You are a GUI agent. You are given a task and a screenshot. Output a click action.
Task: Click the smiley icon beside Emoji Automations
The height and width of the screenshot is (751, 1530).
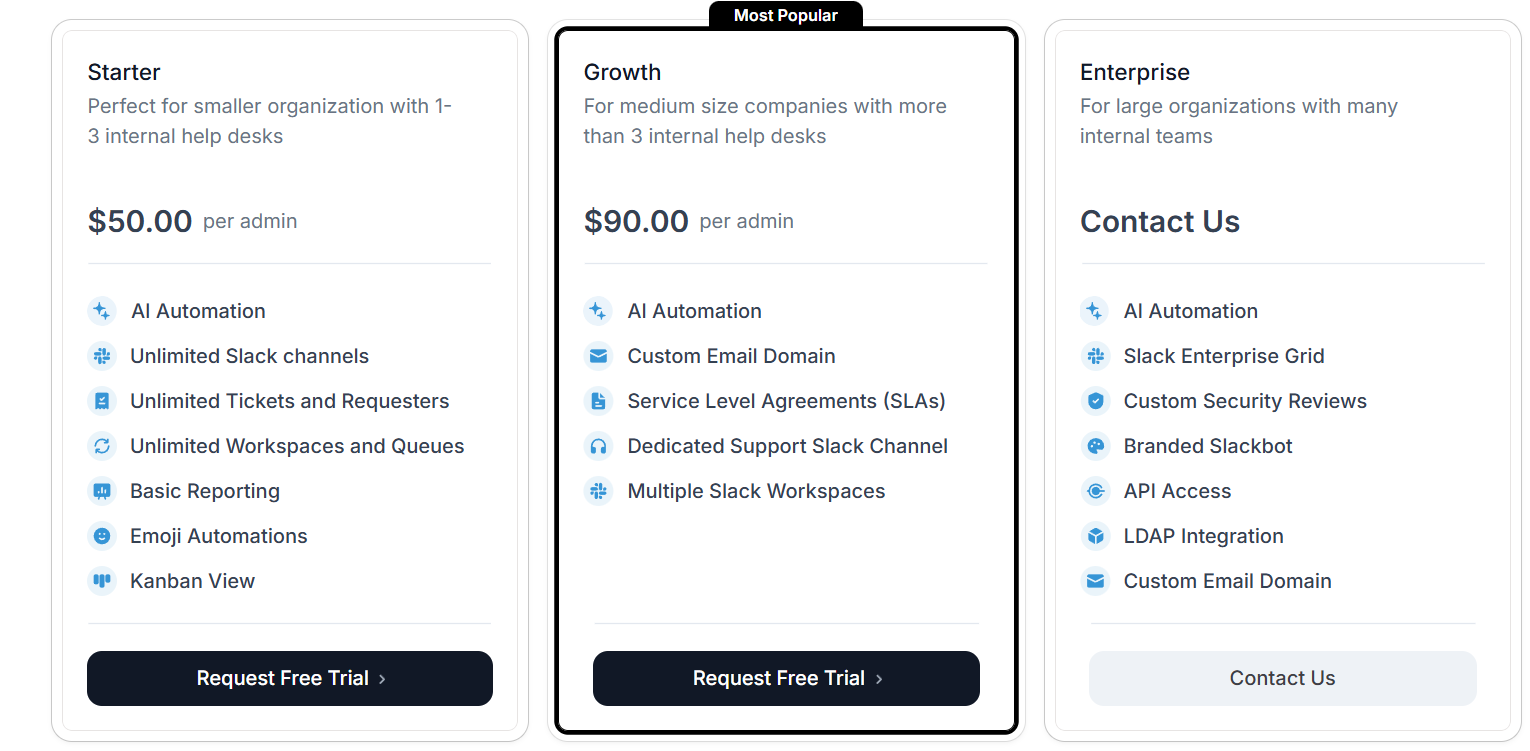pos(102,536)
